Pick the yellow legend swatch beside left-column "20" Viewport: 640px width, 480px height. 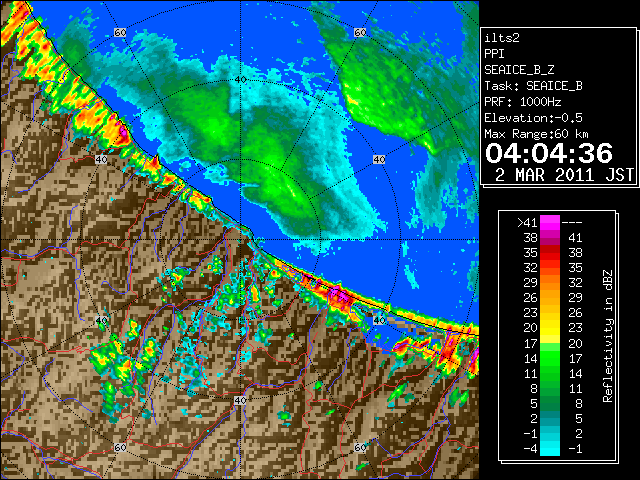550,328
